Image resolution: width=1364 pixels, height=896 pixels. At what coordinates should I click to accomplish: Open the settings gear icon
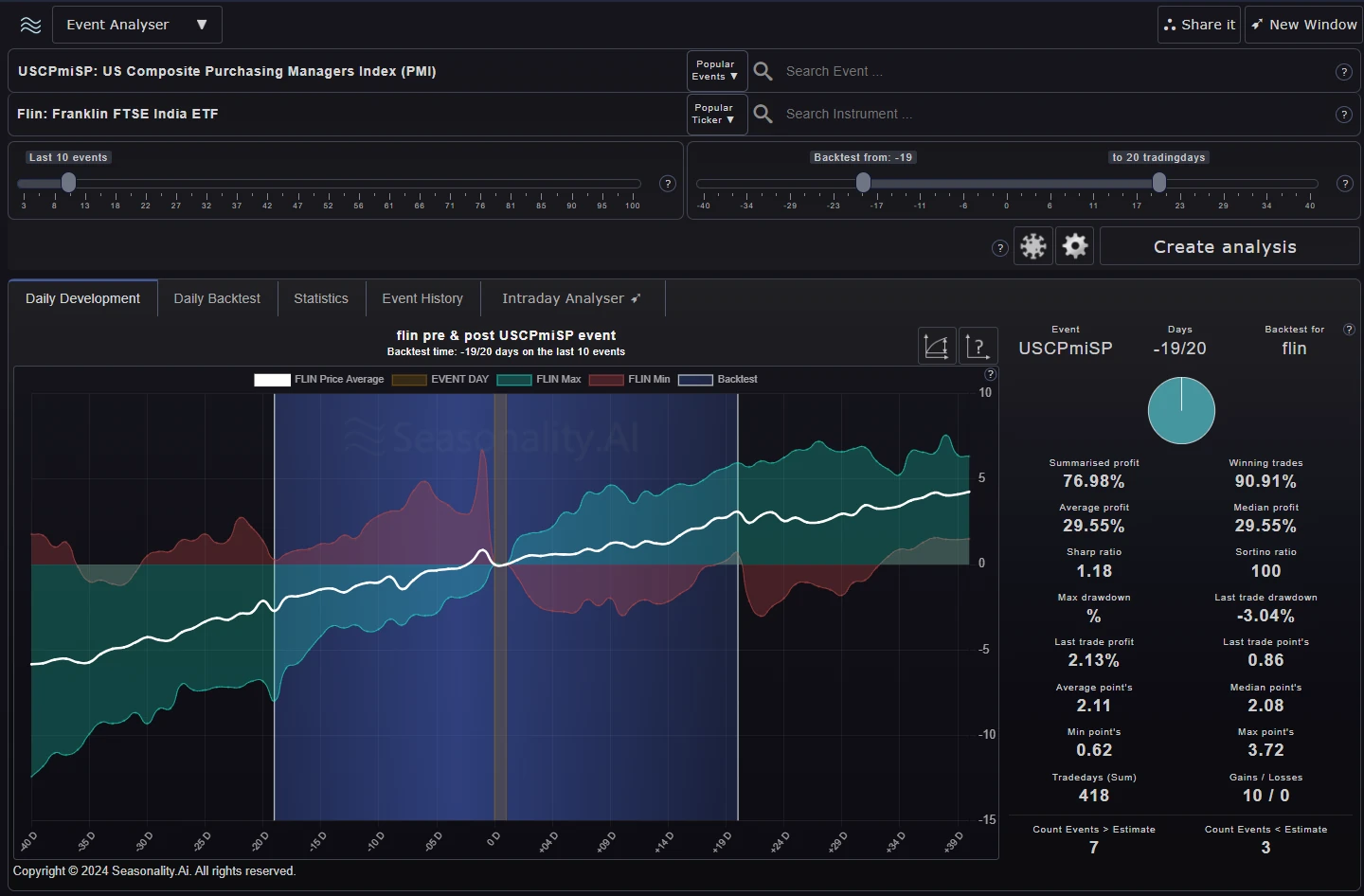pyautogui.click(x=1074, y=246)
